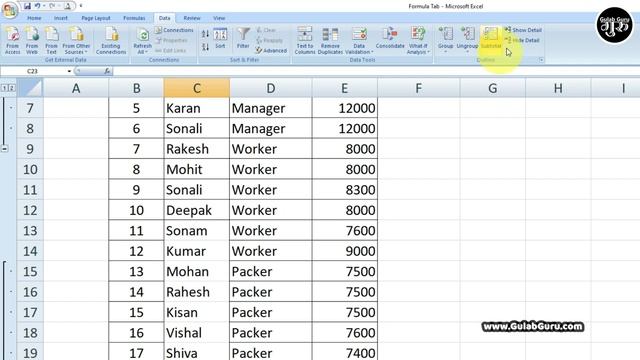
Task: Toggle the Filter funnel
Action: pyautogui.click(x=243, y=38)
